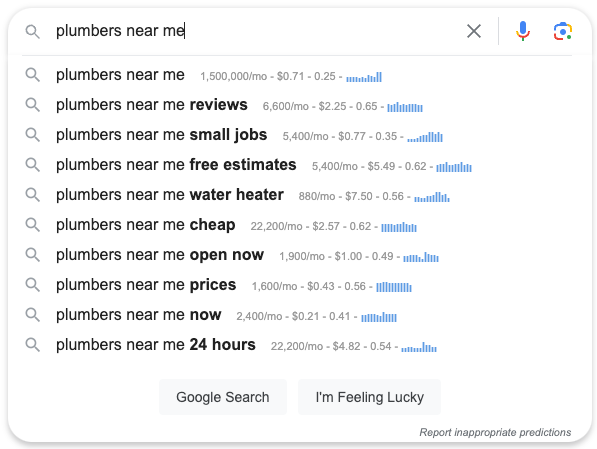The width and height of the screenshot is (597, 449).
Task: Open Google Lens image search icon
Action: [563, 31]
